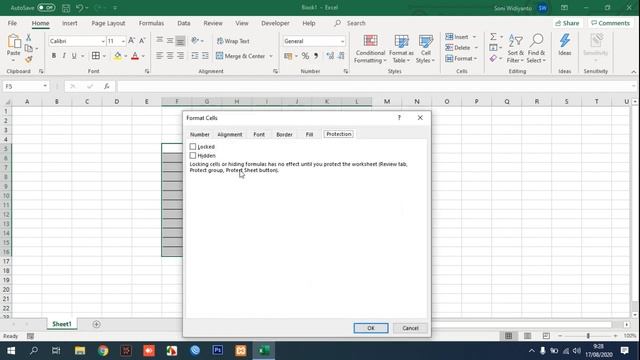Close the Format Cells dialog

420,118
